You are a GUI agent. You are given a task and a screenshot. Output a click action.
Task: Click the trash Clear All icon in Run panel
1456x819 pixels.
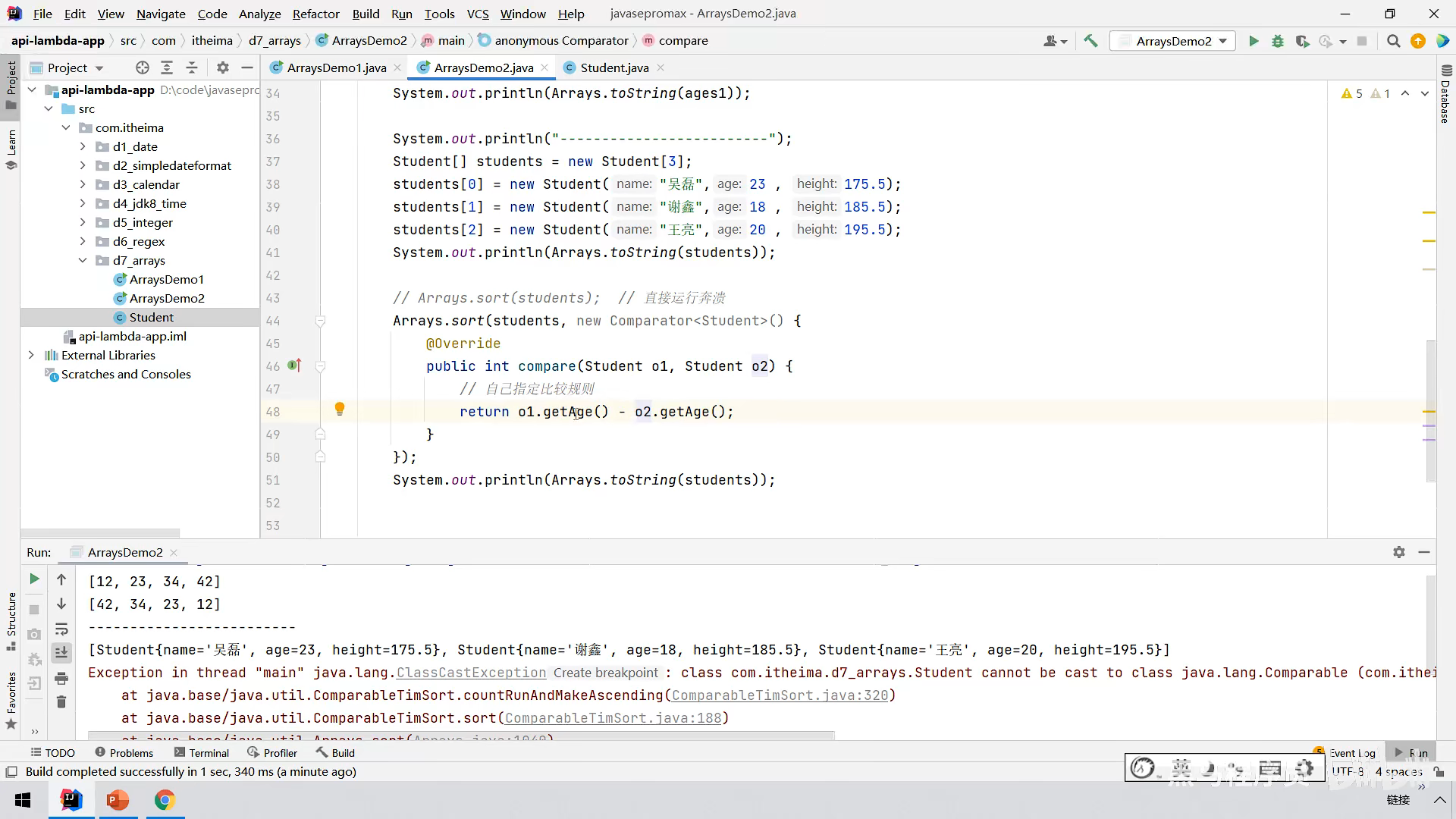pyautogui.click(x=61, y=702)
